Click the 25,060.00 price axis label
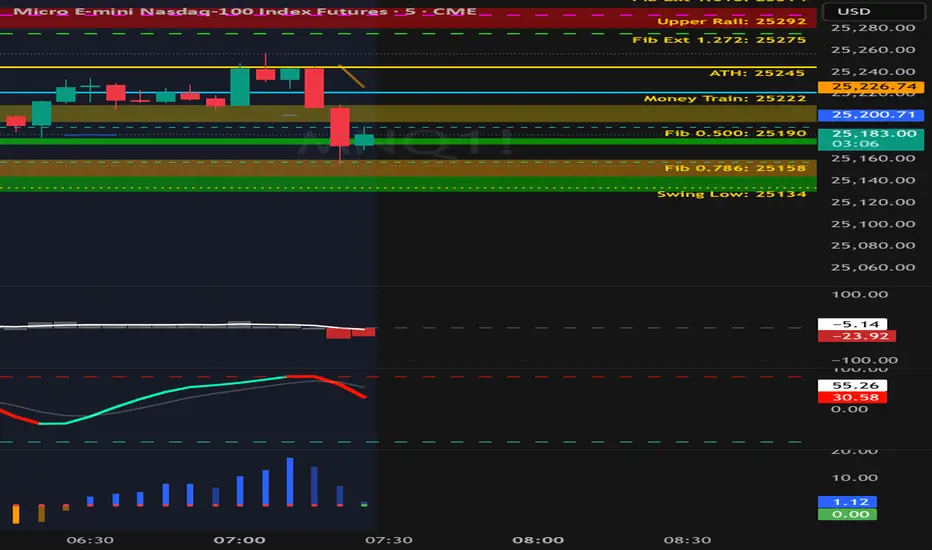932x550 pixels. (873, 268)
